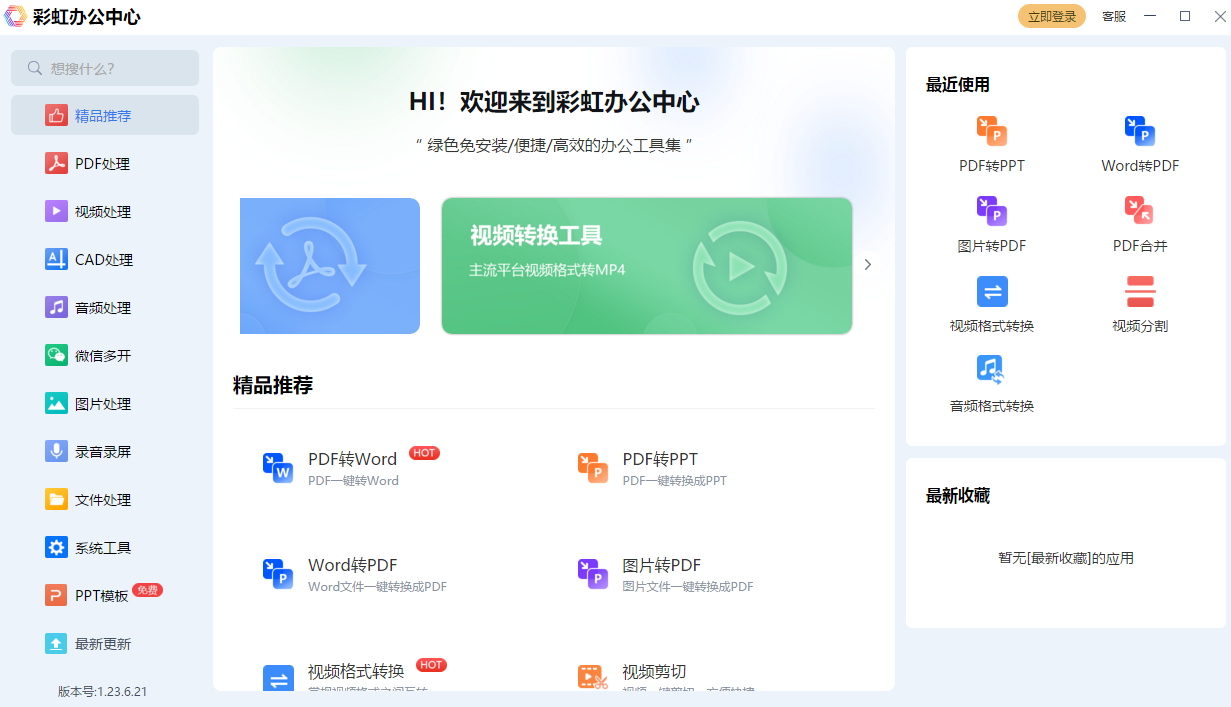This screenshot has height=707, width=1231.
Task: Click 版本号:1.23.6.21 version text
Action: coord(102,691)
